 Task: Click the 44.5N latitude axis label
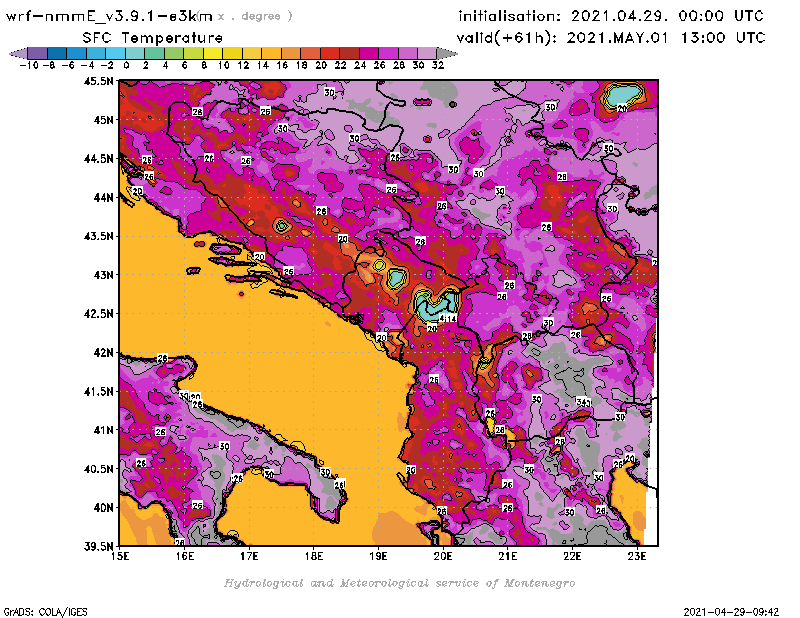[x=98, y=159]
